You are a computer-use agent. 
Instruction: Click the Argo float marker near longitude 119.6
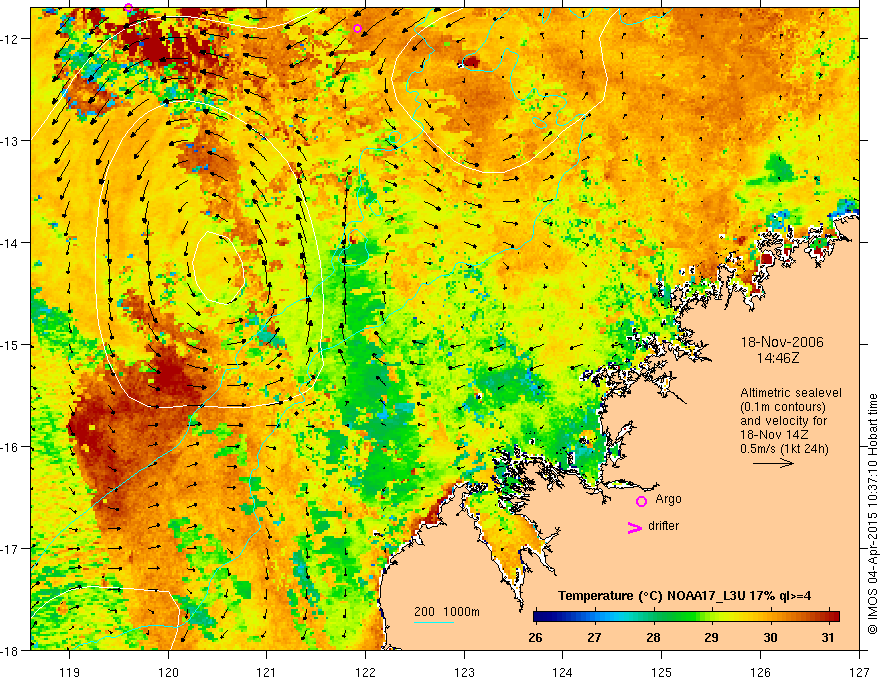tap(129, 8)
